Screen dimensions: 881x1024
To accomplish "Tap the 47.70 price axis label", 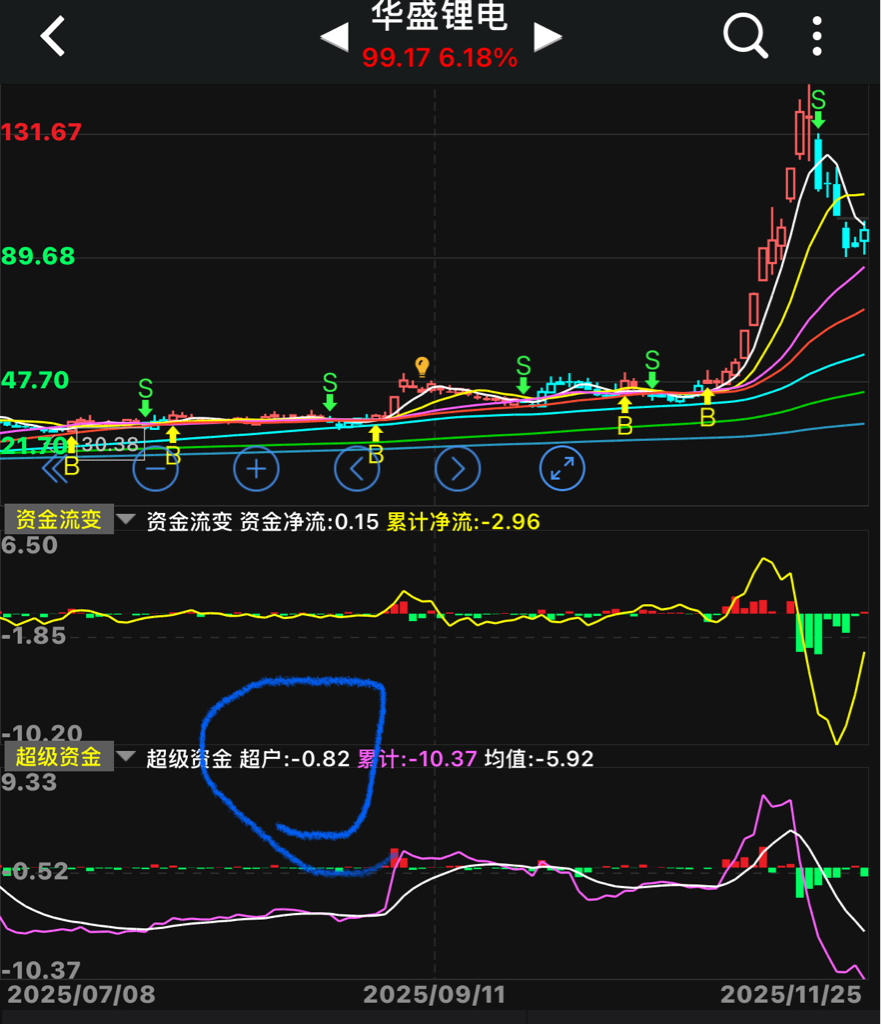I will [x=35, y=379].
